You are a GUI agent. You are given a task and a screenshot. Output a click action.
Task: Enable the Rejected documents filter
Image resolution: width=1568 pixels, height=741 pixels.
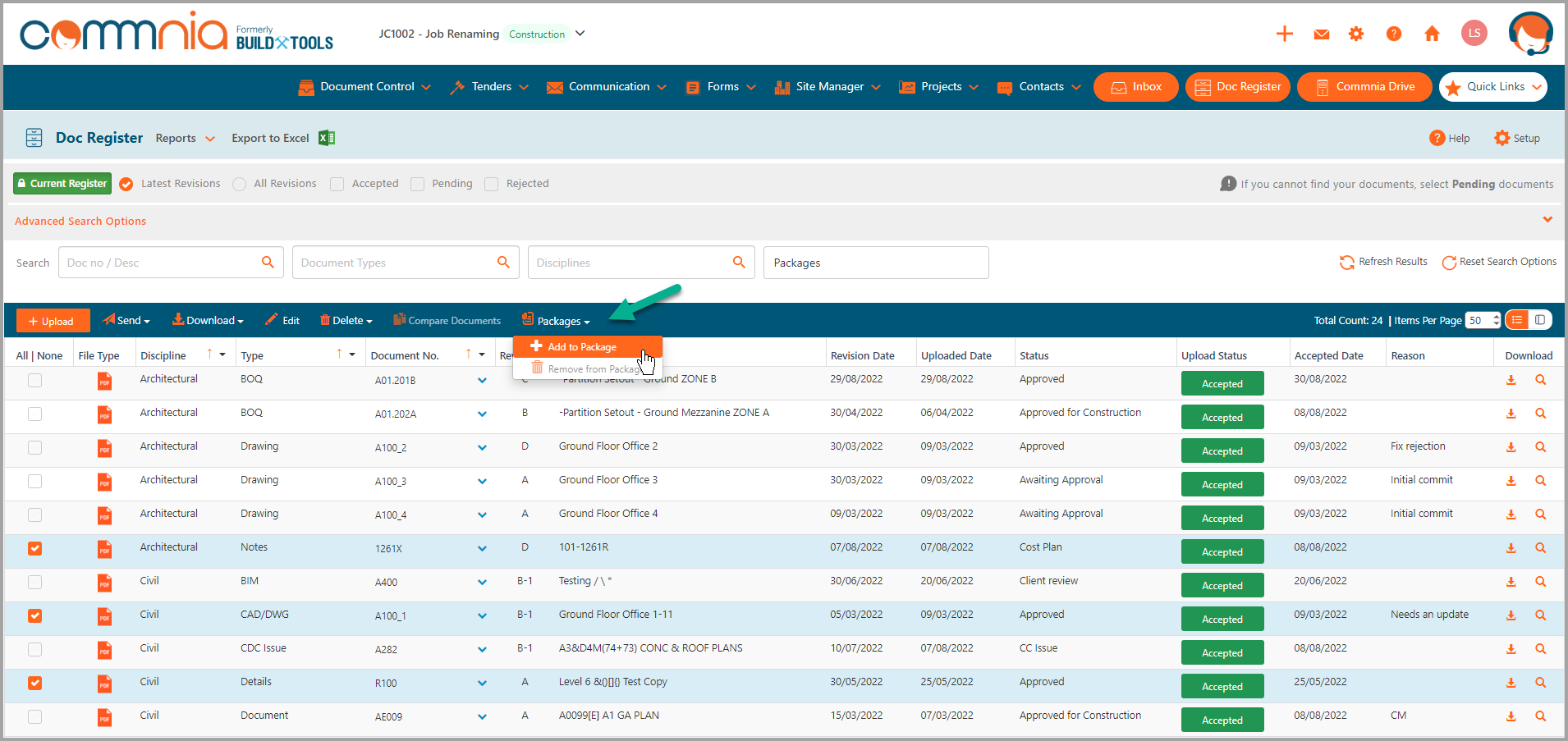point(491,183)
